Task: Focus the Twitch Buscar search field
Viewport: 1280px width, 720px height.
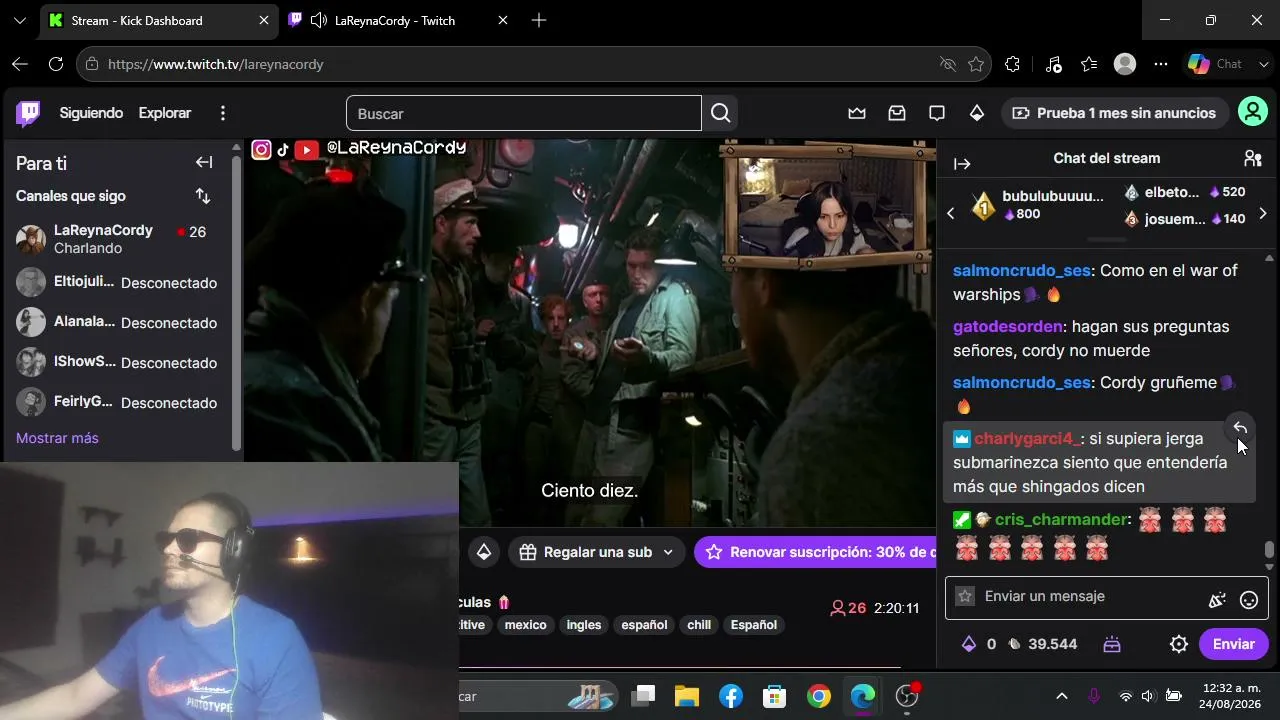Action: coord(524,113)
